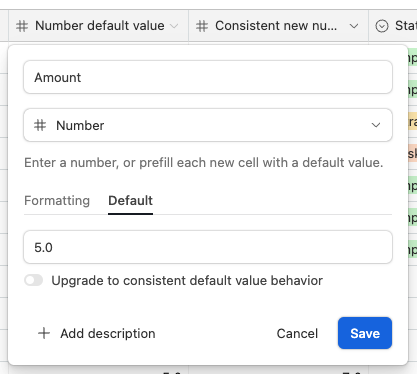Click the hash icon in field type selector
This screenshot has height=374, width=417.
40,125
